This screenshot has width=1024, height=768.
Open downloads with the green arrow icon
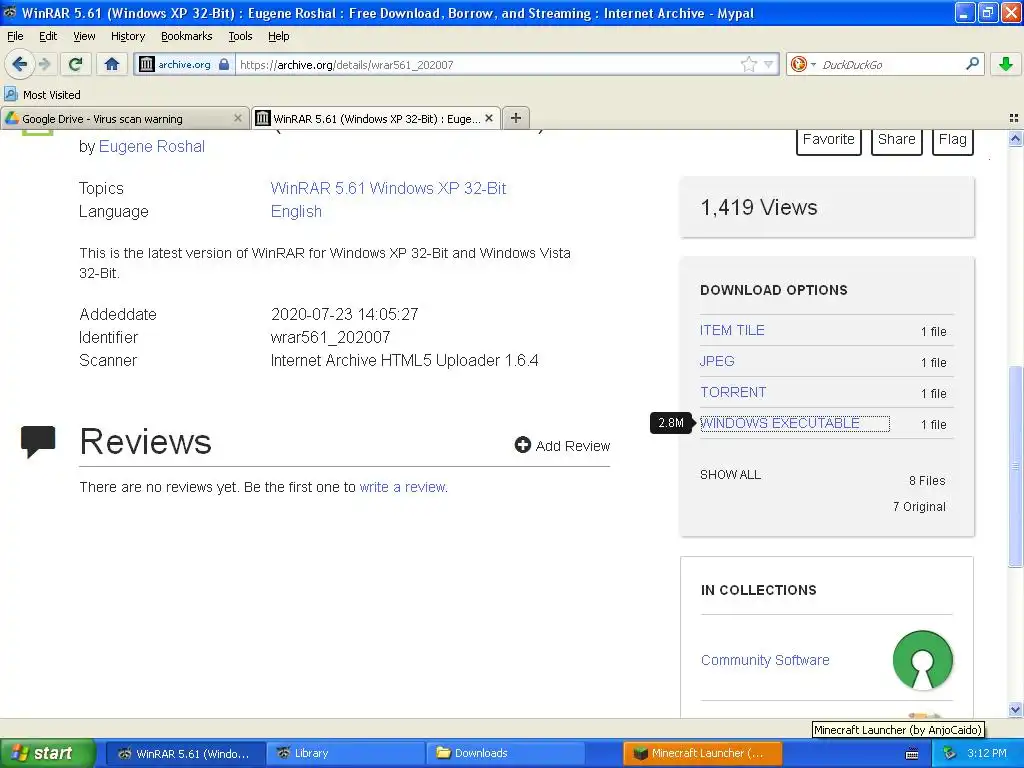point(1006,64)
